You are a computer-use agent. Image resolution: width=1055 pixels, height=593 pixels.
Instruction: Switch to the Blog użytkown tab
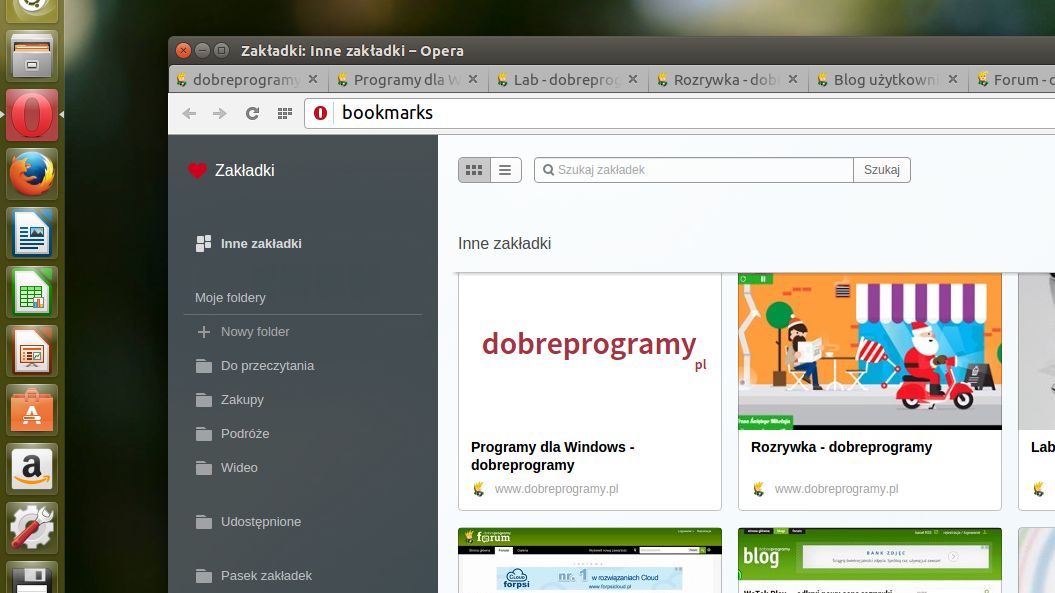886,80
